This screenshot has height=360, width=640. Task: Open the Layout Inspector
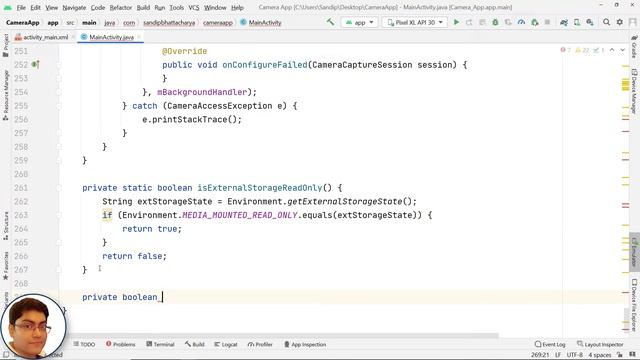pos(600,344)
